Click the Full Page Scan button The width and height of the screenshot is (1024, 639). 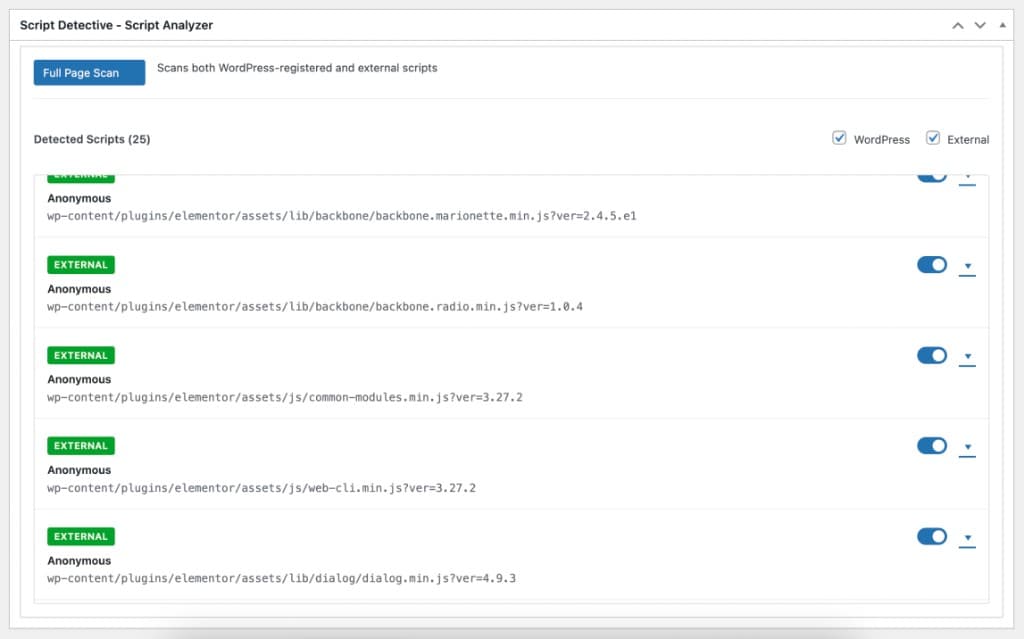click(89, 73)
